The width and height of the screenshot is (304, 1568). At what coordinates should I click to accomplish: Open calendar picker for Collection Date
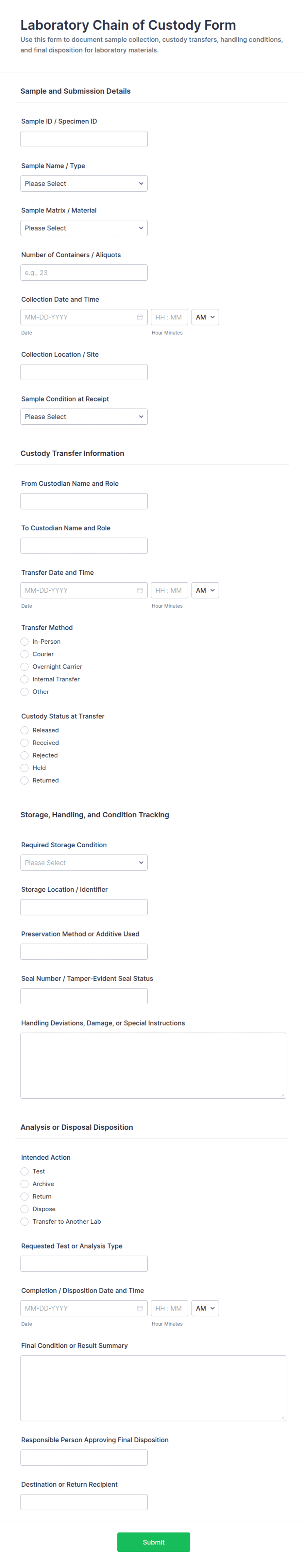tap(140, 317)
